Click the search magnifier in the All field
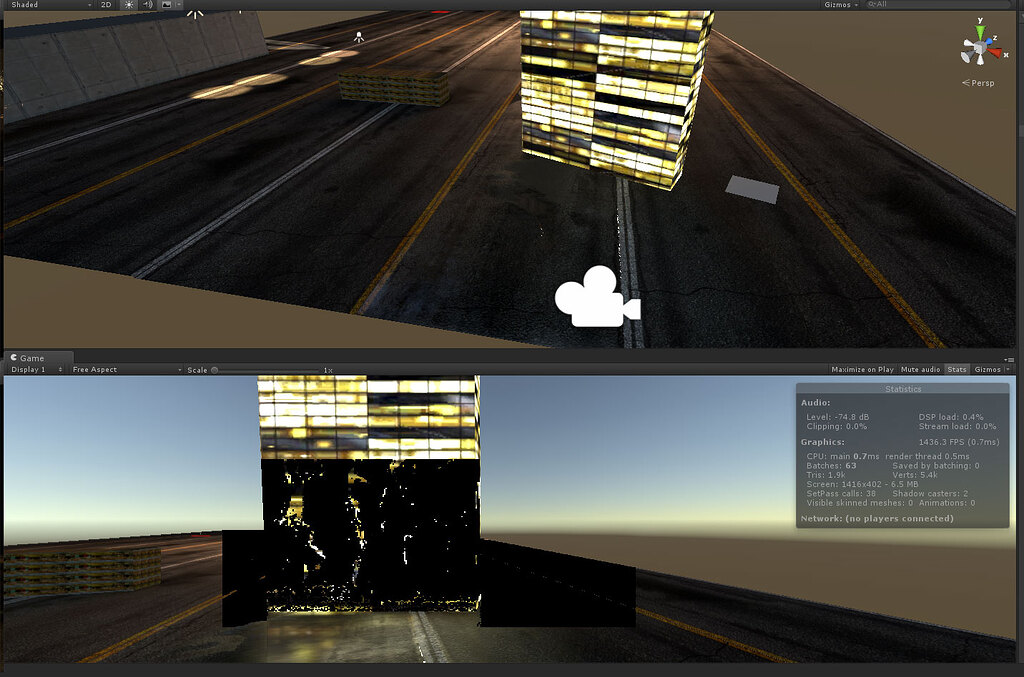Viewport: 1024px width, 677px height. [x=872, y=4]
